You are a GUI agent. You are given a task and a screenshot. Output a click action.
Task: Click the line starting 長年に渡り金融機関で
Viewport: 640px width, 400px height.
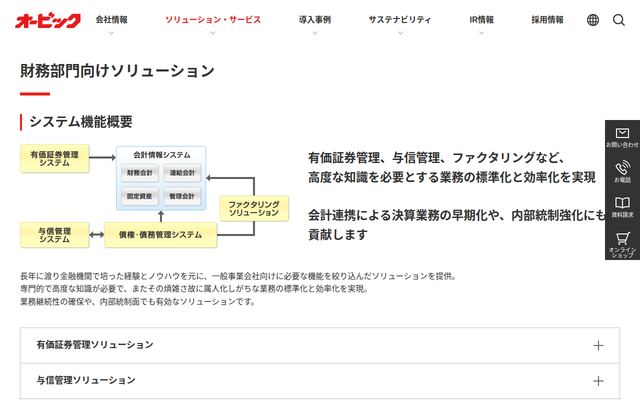point(238,276)
